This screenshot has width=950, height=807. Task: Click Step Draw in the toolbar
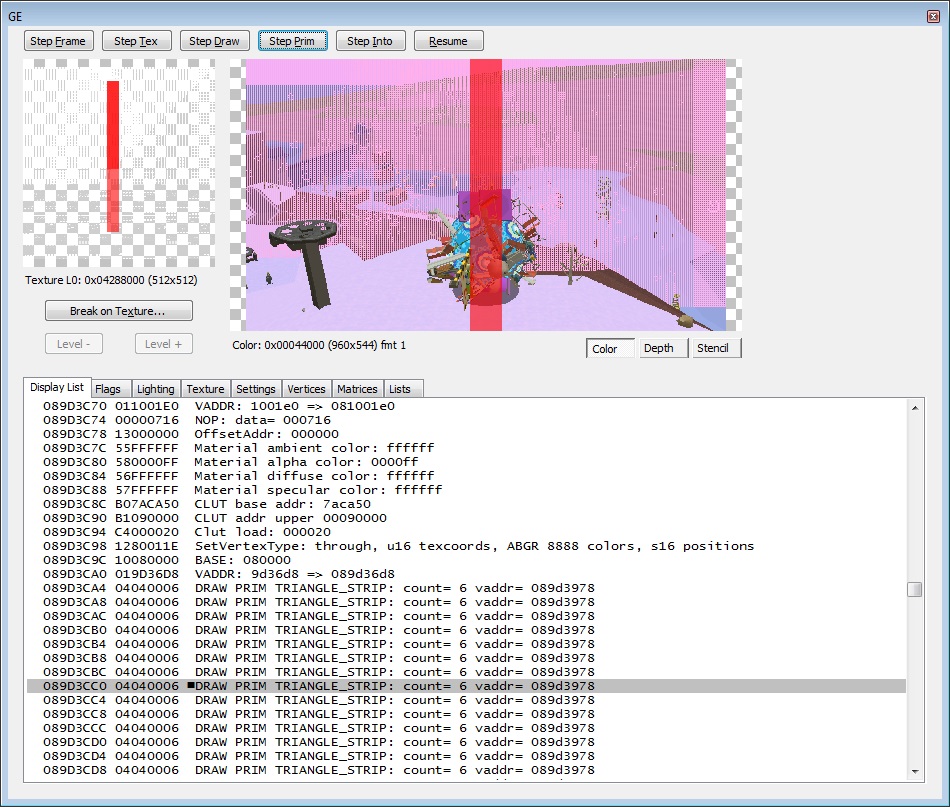click(x=214, y=41)
